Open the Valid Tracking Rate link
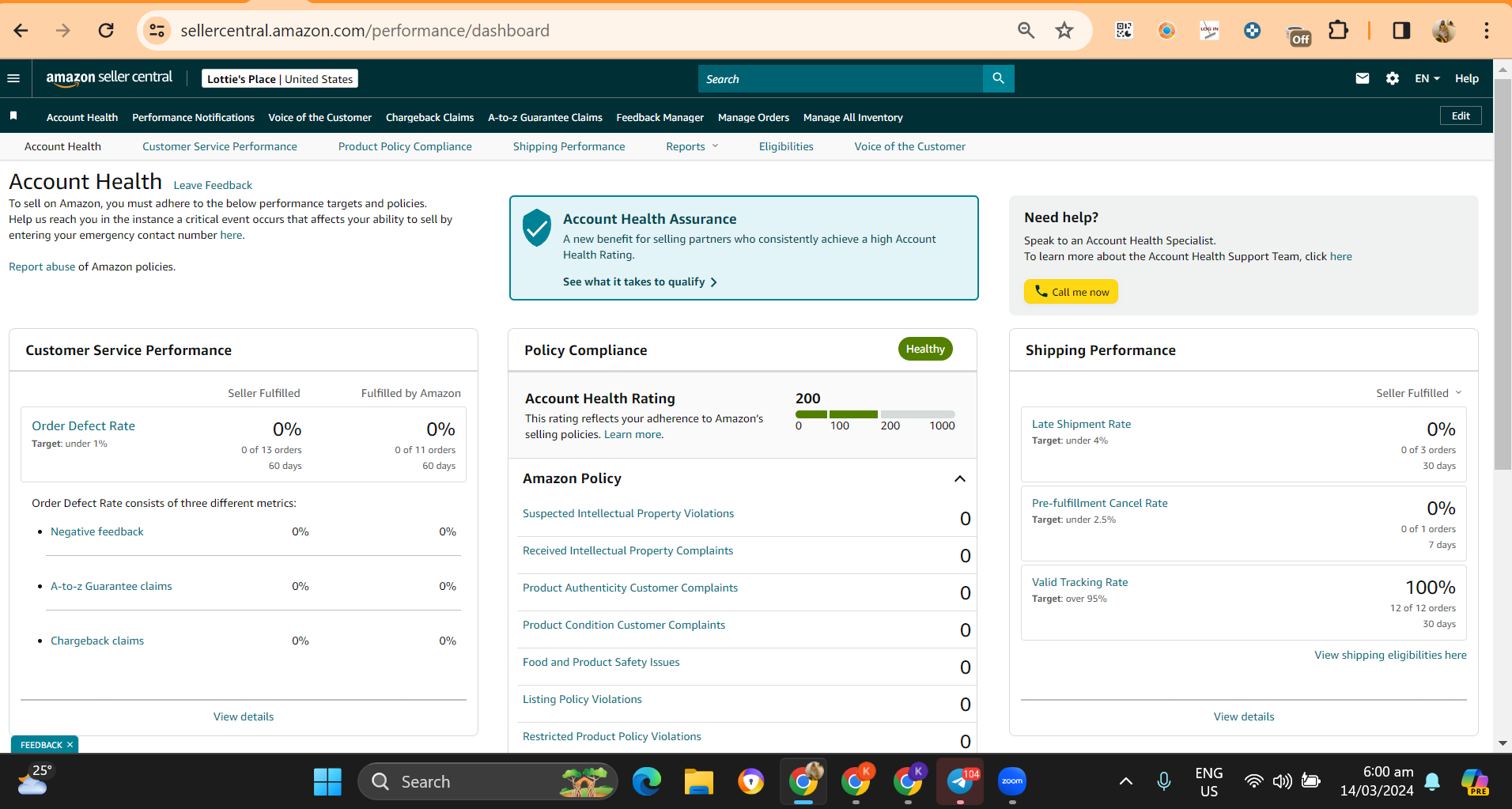The height and width of the screenshot is (809, 1512). click(1079, 582)
